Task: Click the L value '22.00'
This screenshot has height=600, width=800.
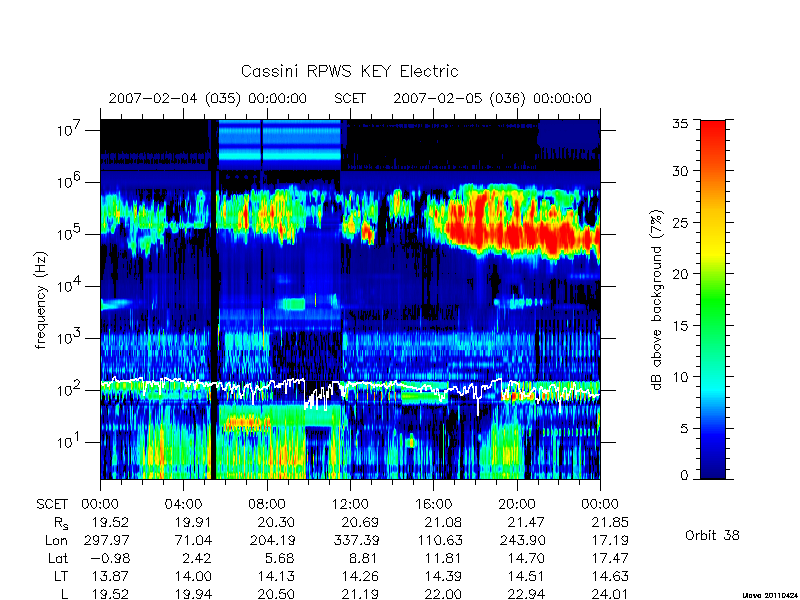Action: pos(442,594)
